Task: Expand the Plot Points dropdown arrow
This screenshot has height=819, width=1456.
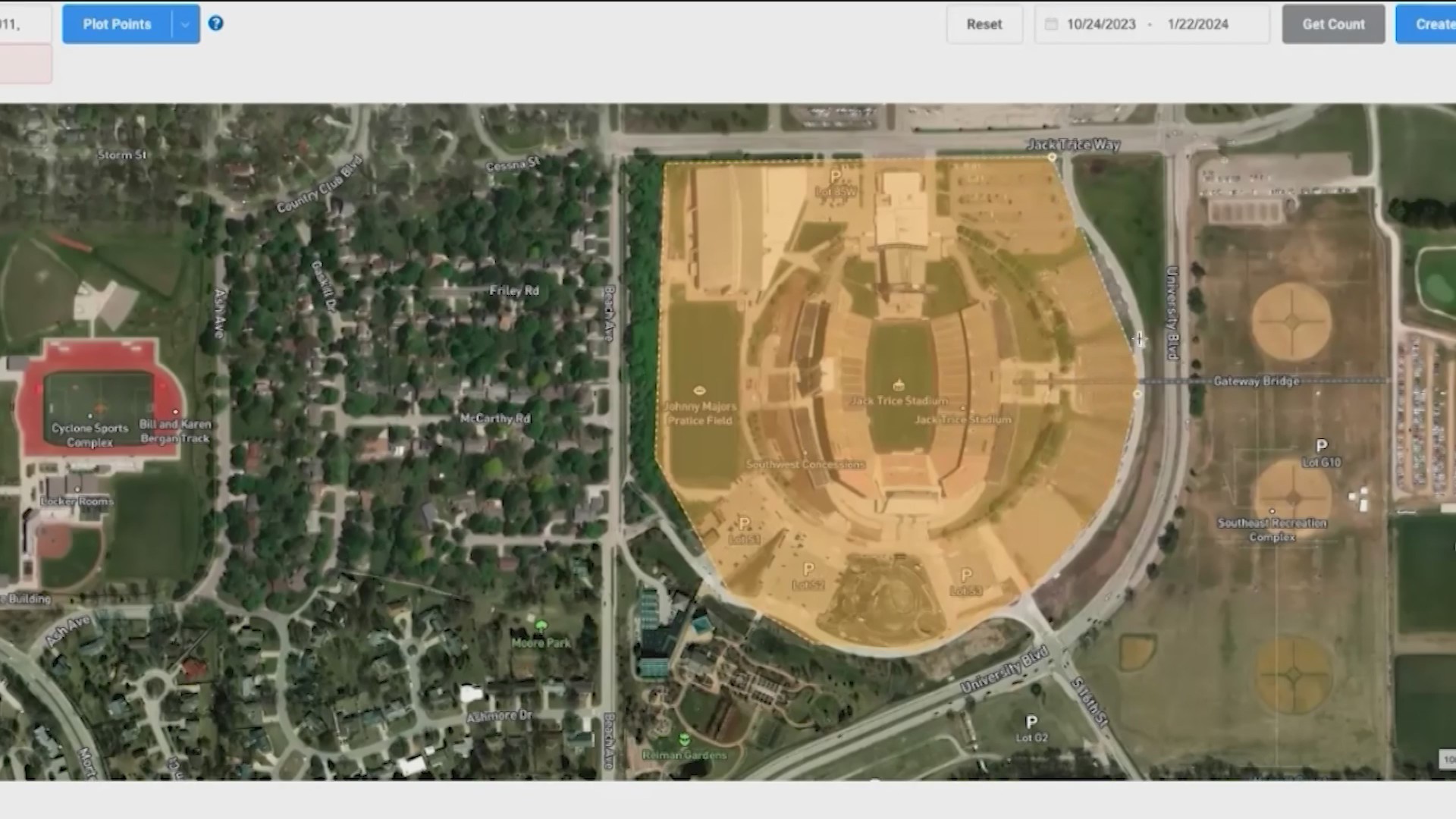Action: click(184, 24)
